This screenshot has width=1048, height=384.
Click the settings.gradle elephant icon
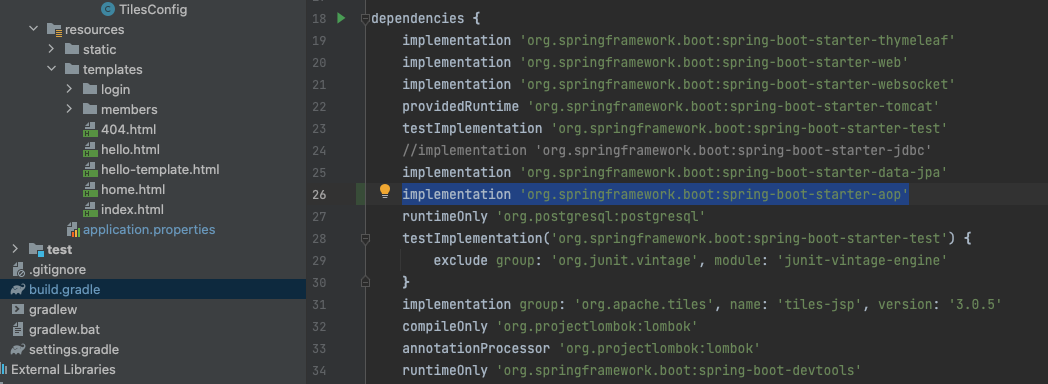[x=18, y=350]
